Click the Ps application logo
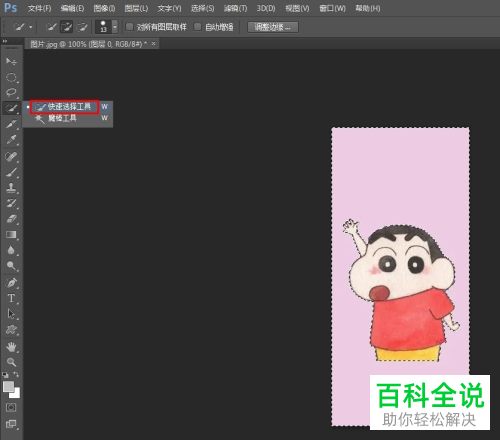The width and height of the screenshot is (500, 440). pos(11,7)
